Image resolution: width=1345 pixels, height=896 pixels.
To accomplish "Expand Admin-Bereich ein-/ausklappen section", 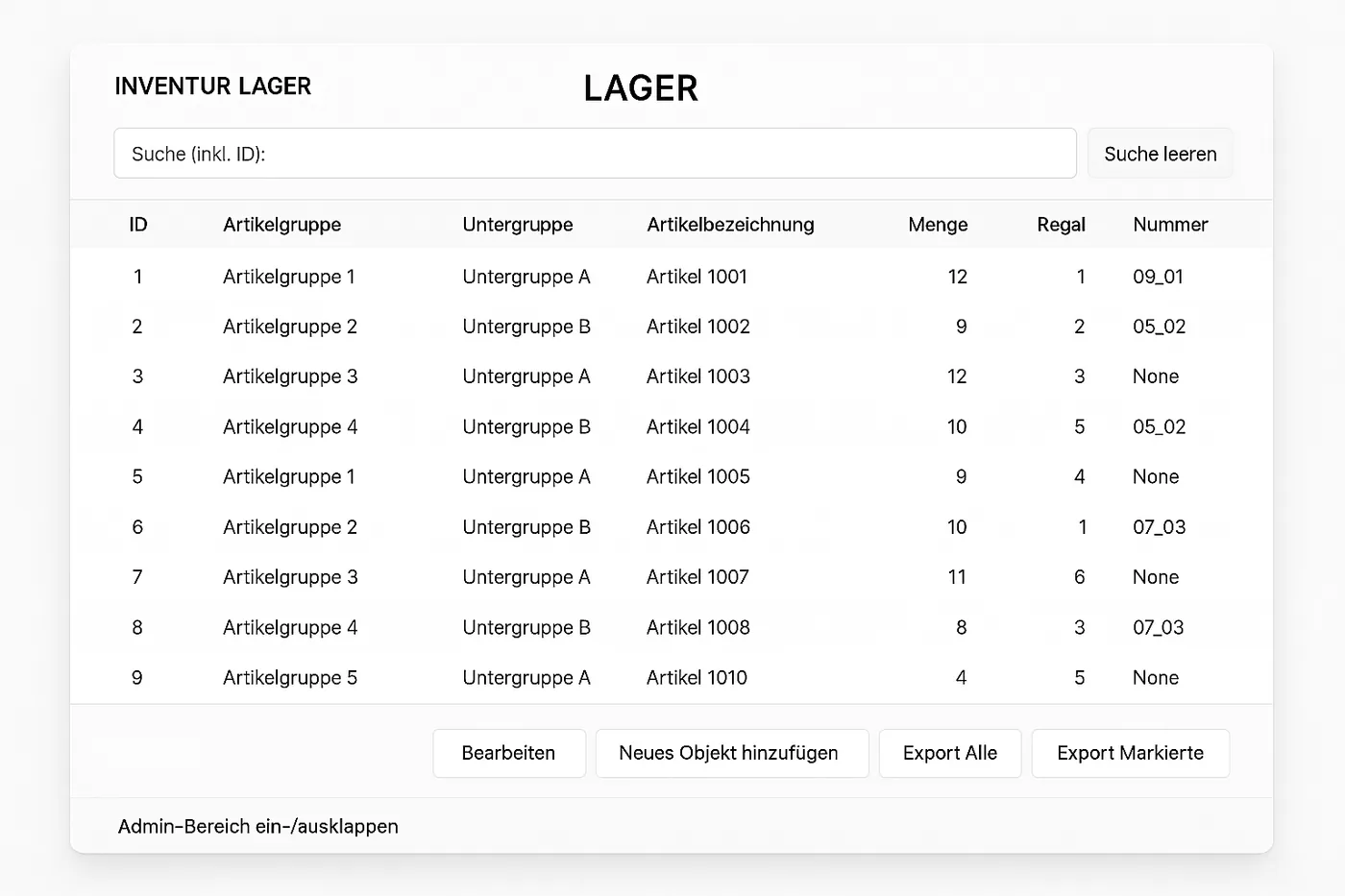I will coord(258,826).
